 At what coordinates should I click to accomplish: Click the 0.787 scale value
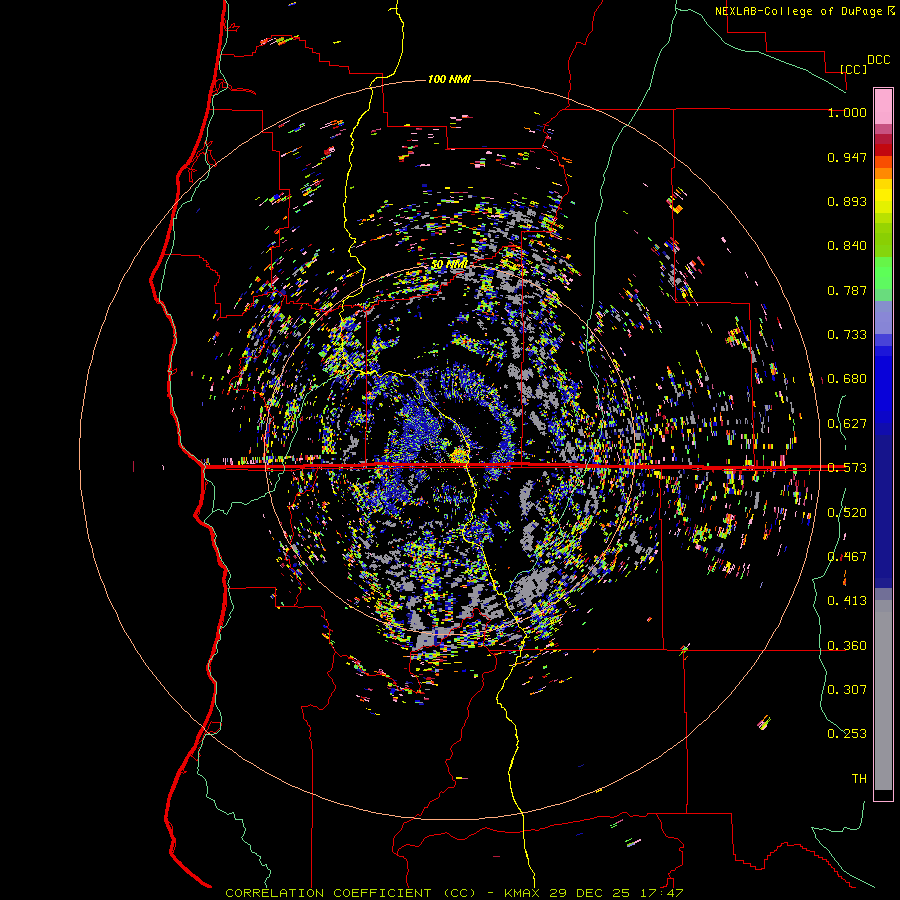point(847,290)
